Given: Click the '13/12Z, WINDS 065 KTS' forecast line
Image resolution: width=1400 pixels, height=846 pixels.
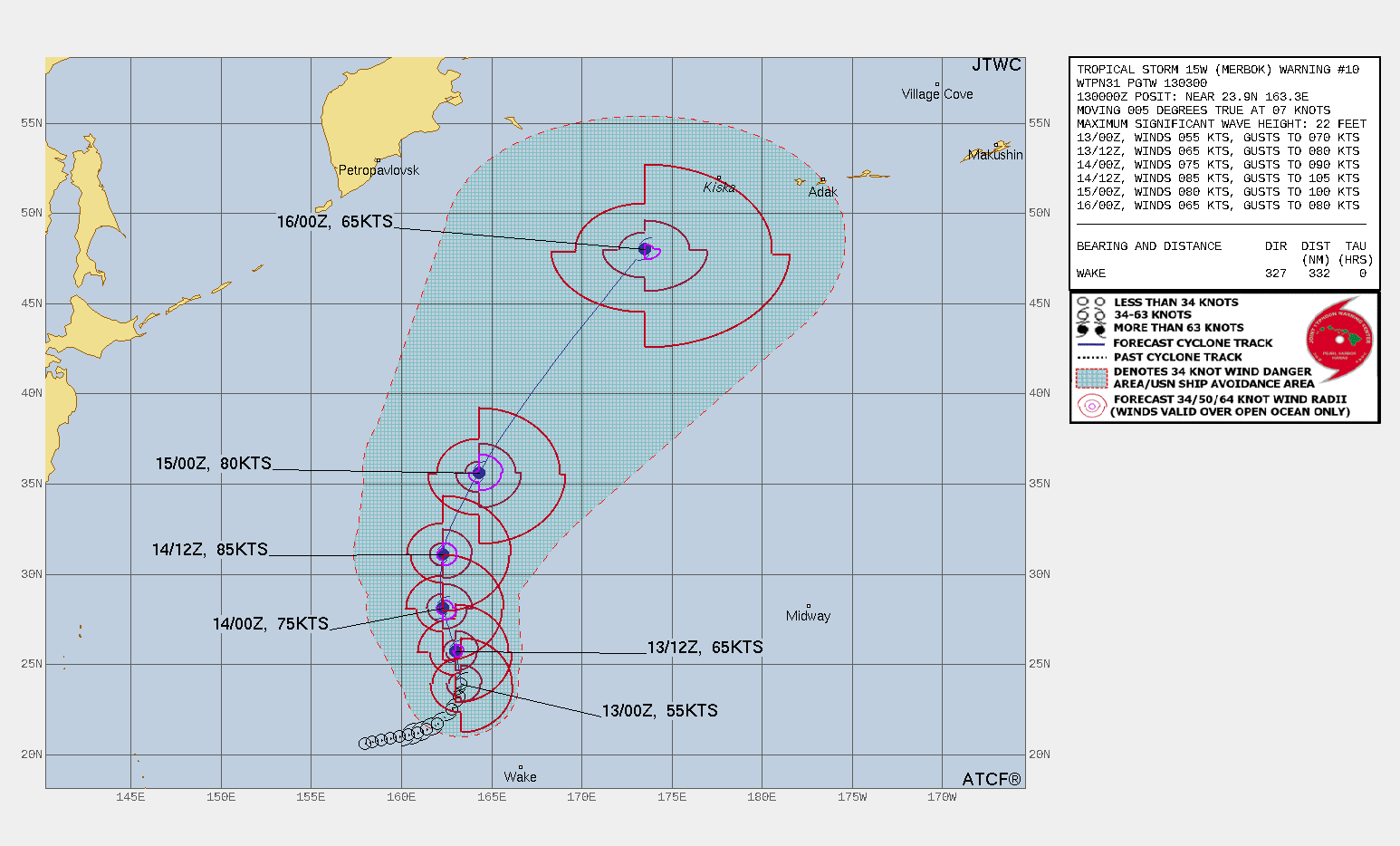Looking at the screenshot, I should 1218,151.
